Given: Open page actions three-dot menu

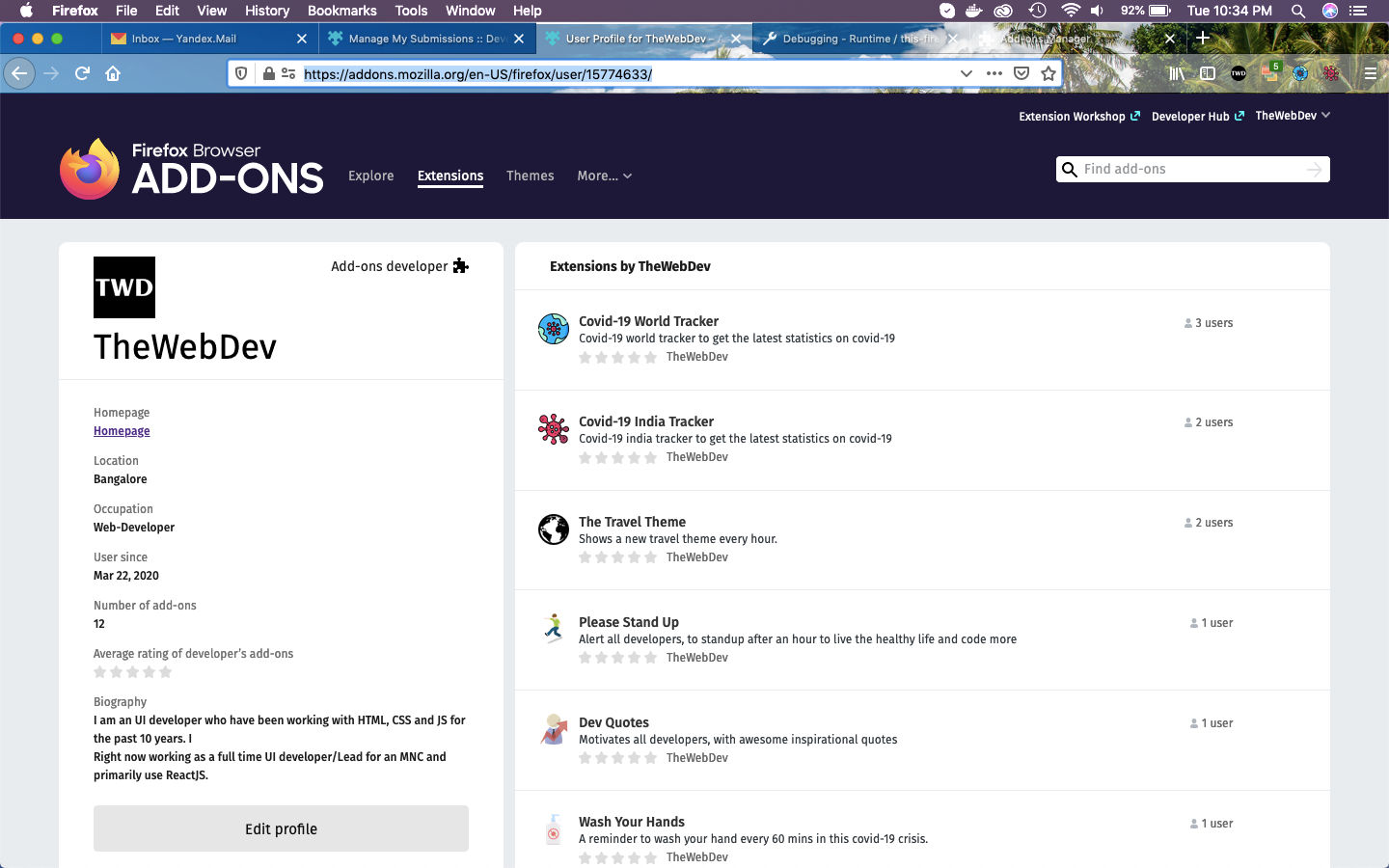Looking at the screenshot, I should tap(994, 73).
